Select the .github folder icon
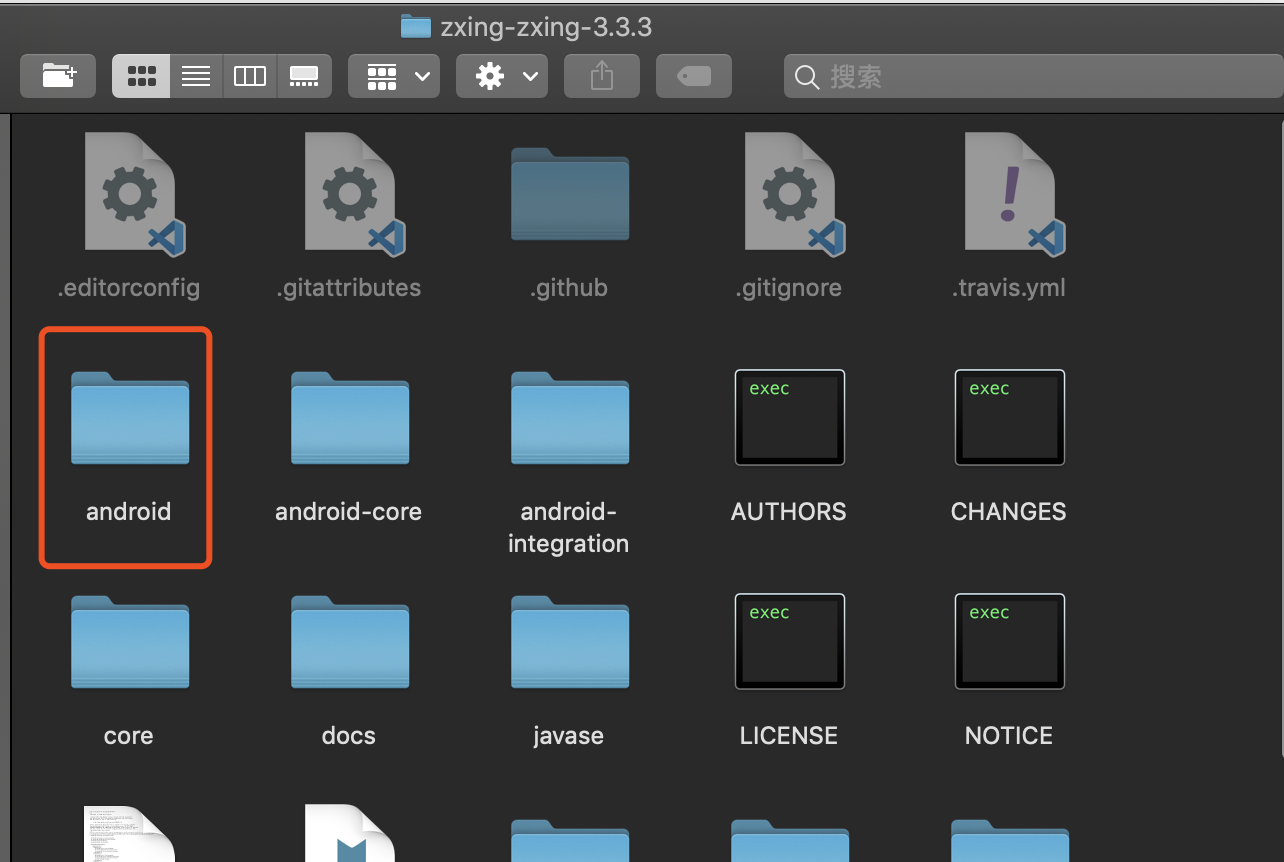Viewport: 1284px width, 862px height. click(x=570, y=193)
